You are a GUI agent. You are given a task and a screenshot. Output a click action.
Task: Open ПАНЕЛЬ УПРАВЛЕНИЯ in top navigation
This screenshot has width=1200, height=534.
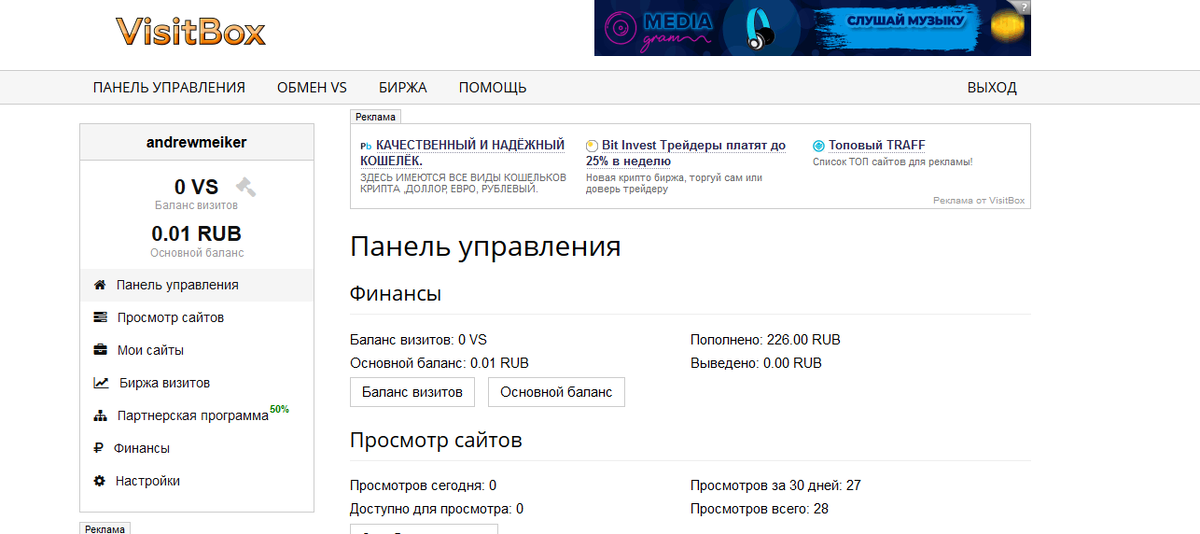[x=169, y=88]
